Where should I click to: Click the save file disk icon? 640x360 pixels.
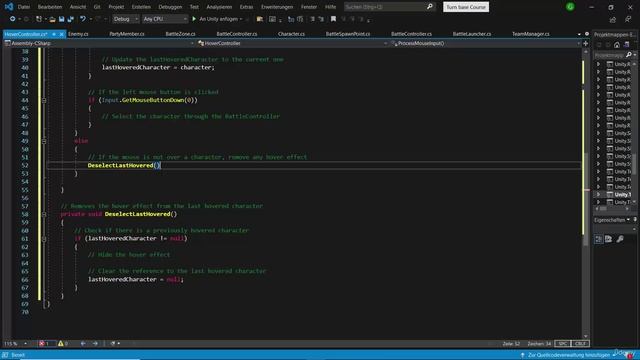click(61, 19)
